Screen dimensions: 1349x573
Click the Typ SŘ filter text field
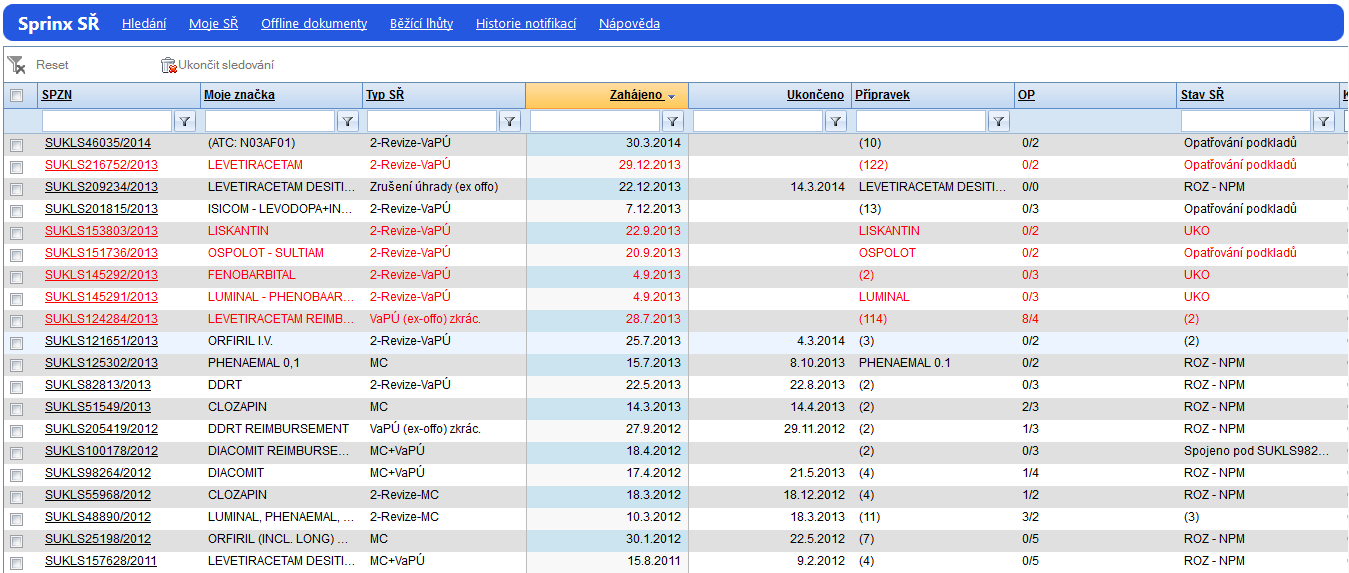(x=432, y=121)
